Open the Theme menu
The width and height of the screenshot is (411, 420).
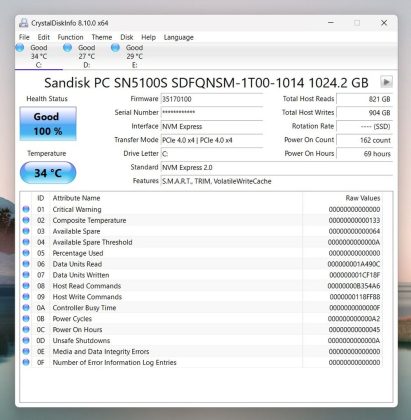coord(102,37)
